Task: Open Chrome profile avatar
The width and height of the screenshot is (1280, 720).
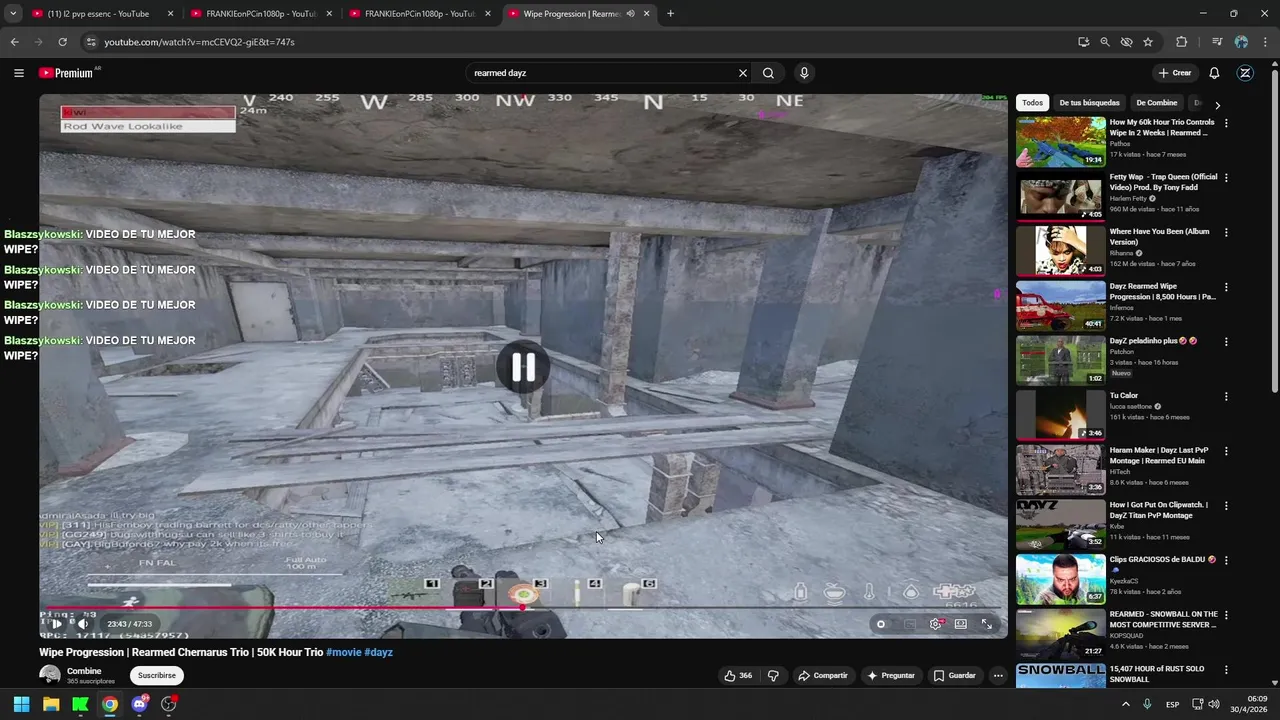Action: pyautogui.click(x=1241, y=42)
